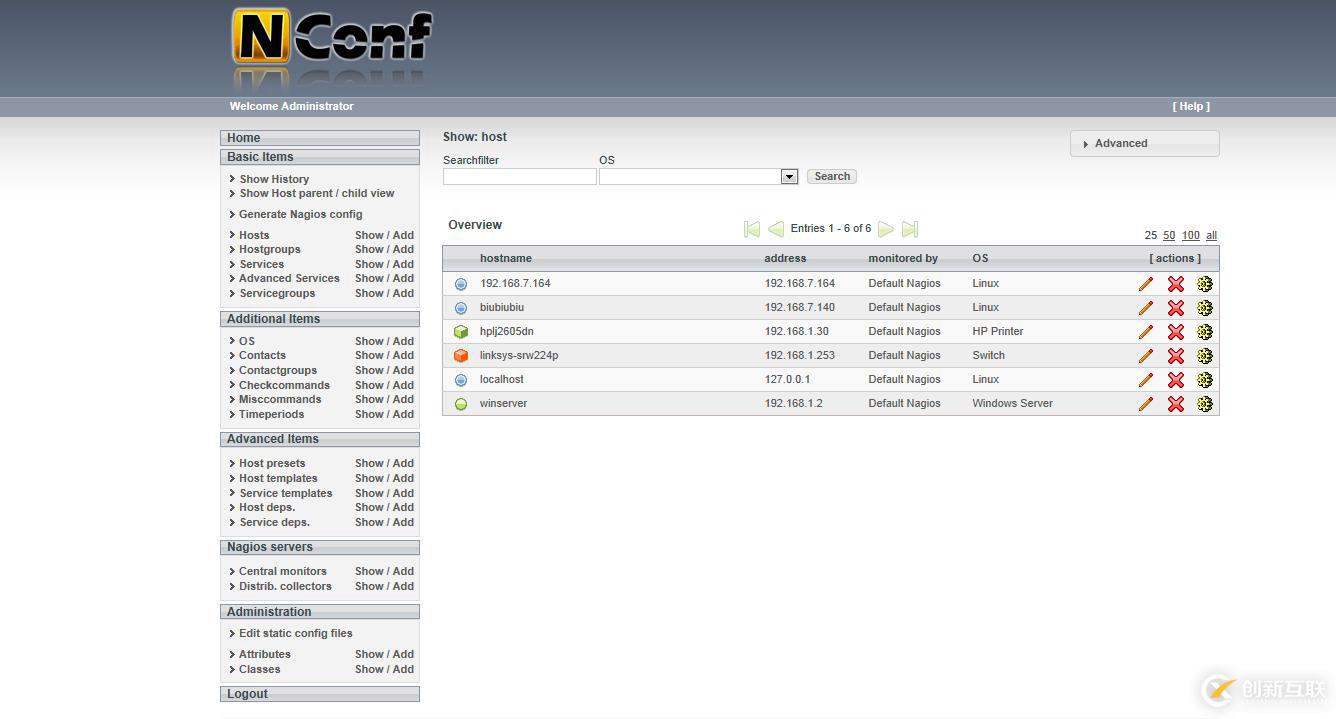Click Add for Advanced Services
The image size is (1336, 719).
(x=403, y=278)
